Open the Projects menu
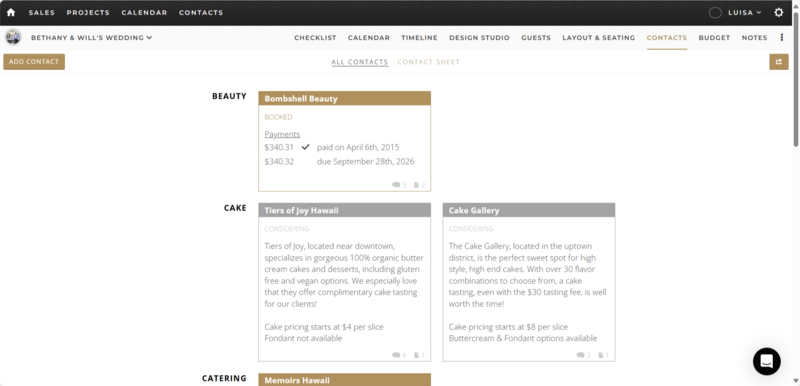800x386 pixels. pos(88,13)
